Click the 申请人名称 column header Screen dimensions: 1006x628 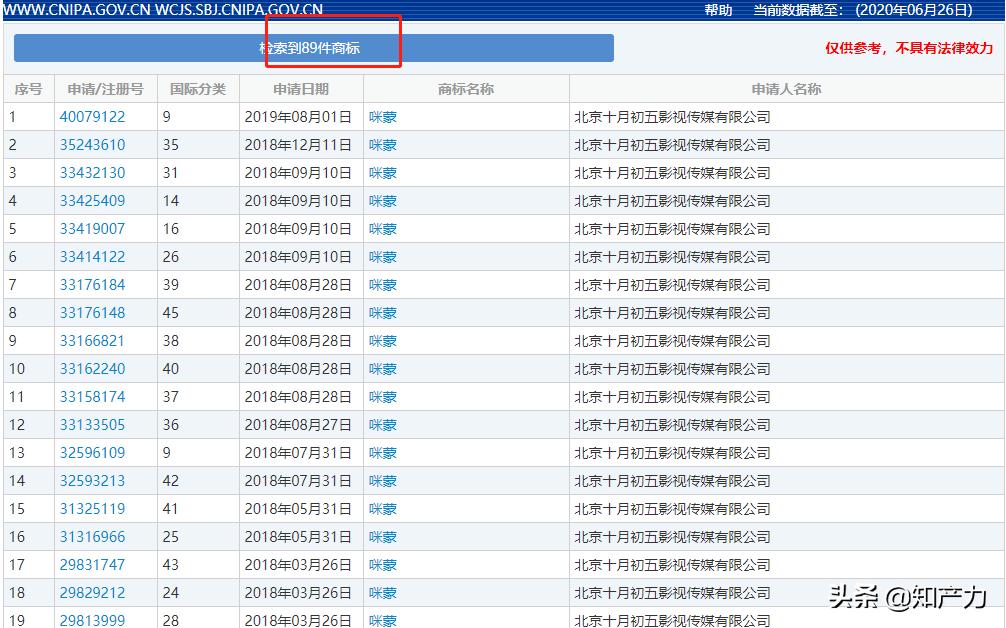pyautogui.click(x=787, y=89)
